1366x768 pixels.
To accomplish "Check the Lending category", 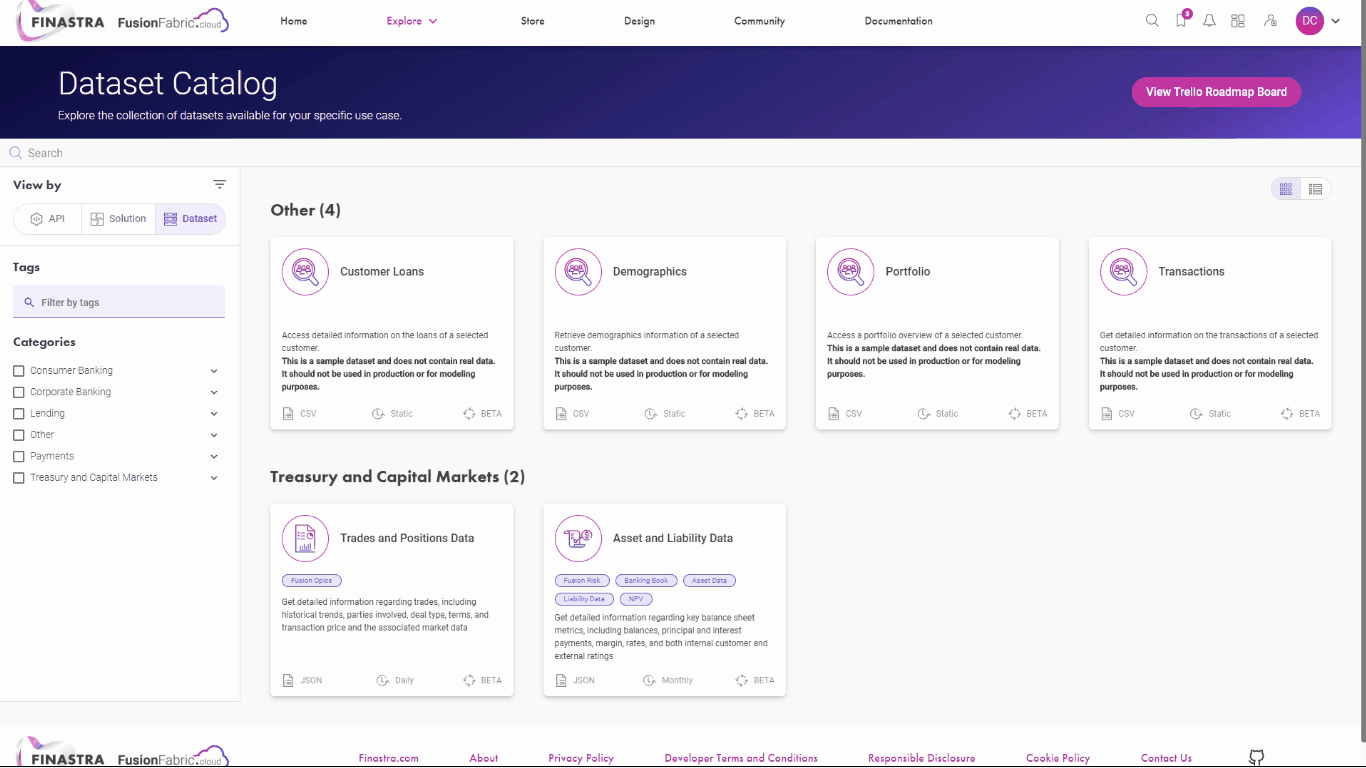I will coord(18,414).
